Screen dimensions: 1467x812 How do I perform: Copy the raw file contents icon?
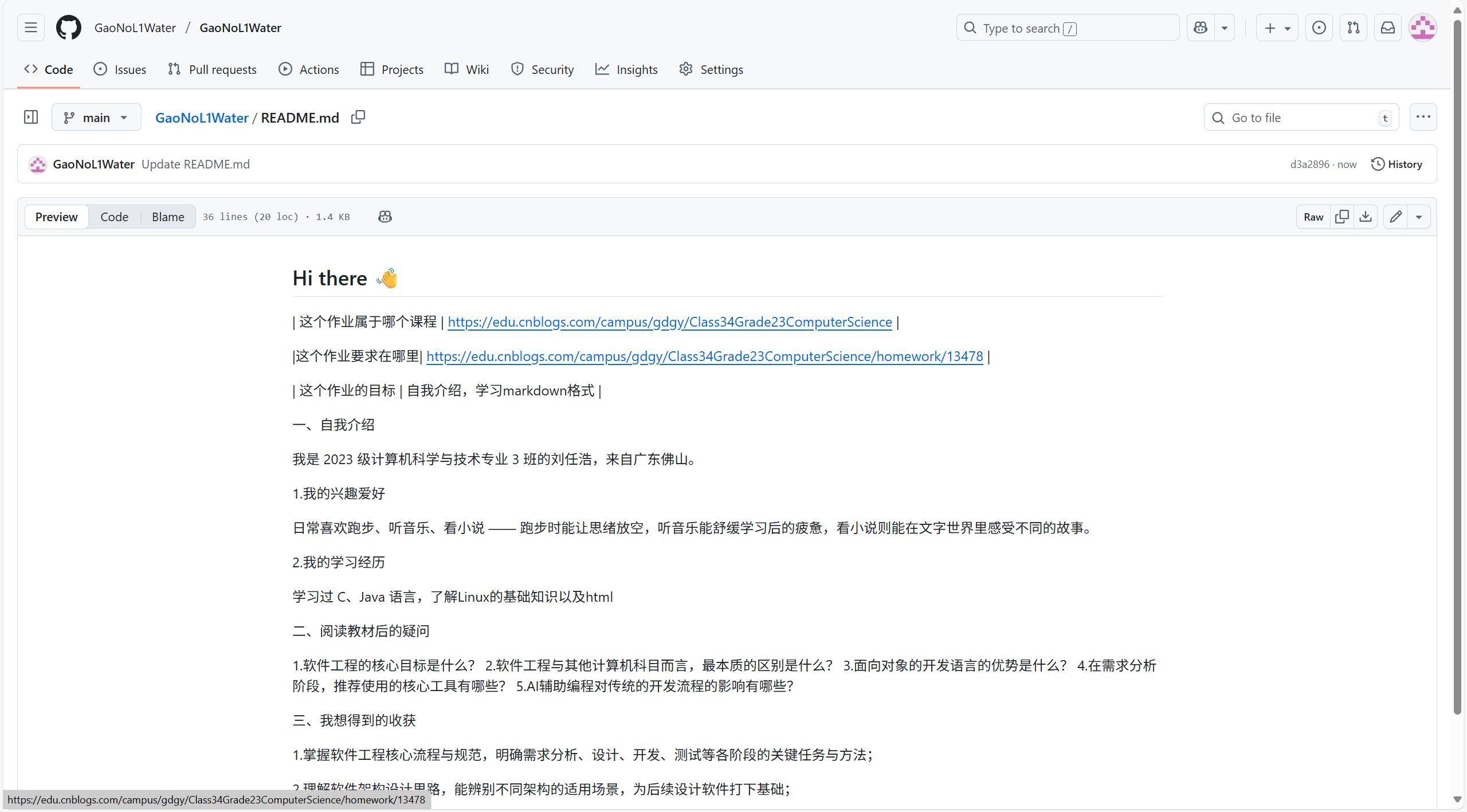point(1342,216)
